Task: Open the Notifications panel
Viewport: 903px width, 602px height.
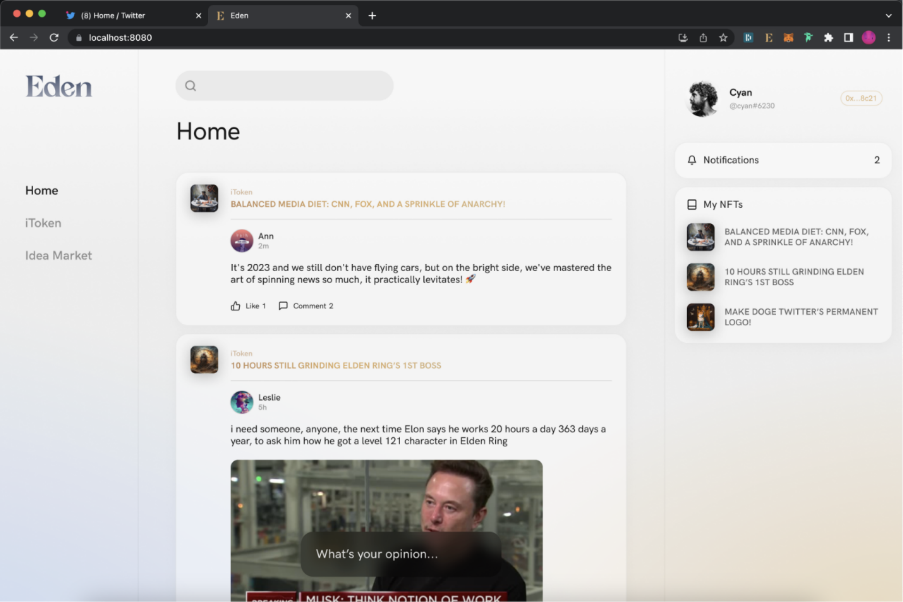Action: point(783,160)
